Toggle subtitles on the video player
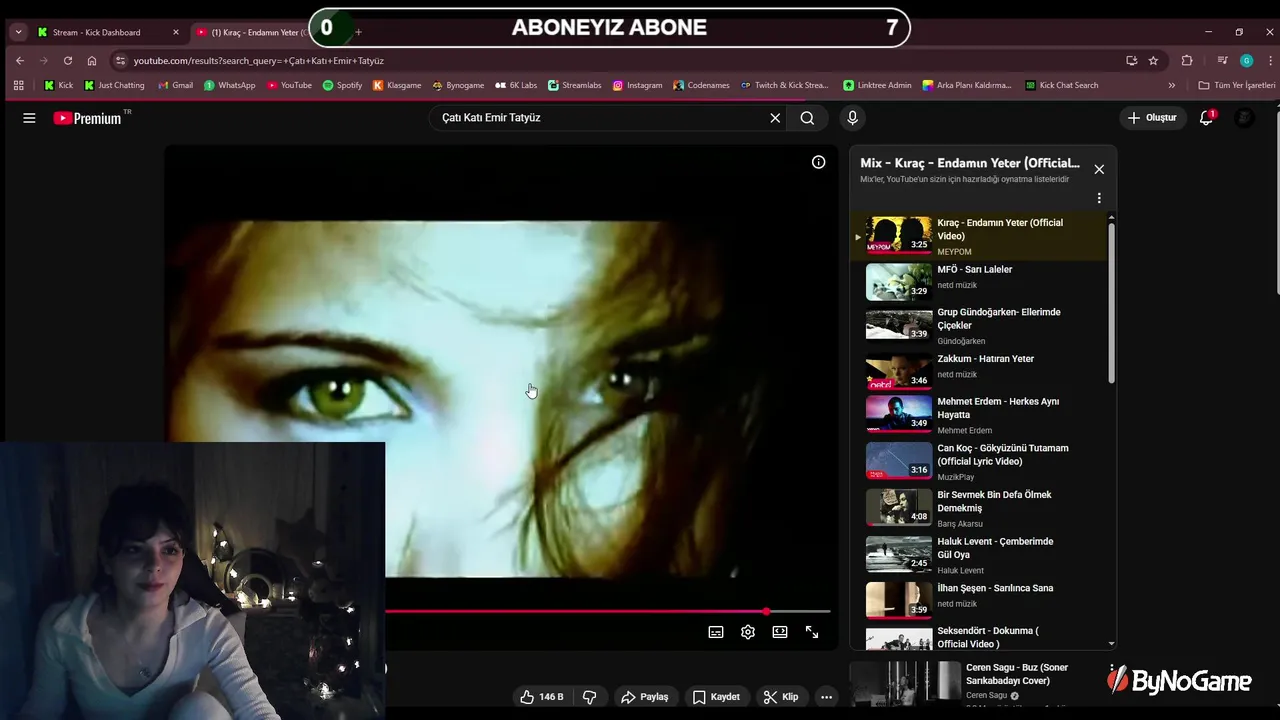Image resolution: width=1280 pixels, height=720 pixels. [716, 632]
